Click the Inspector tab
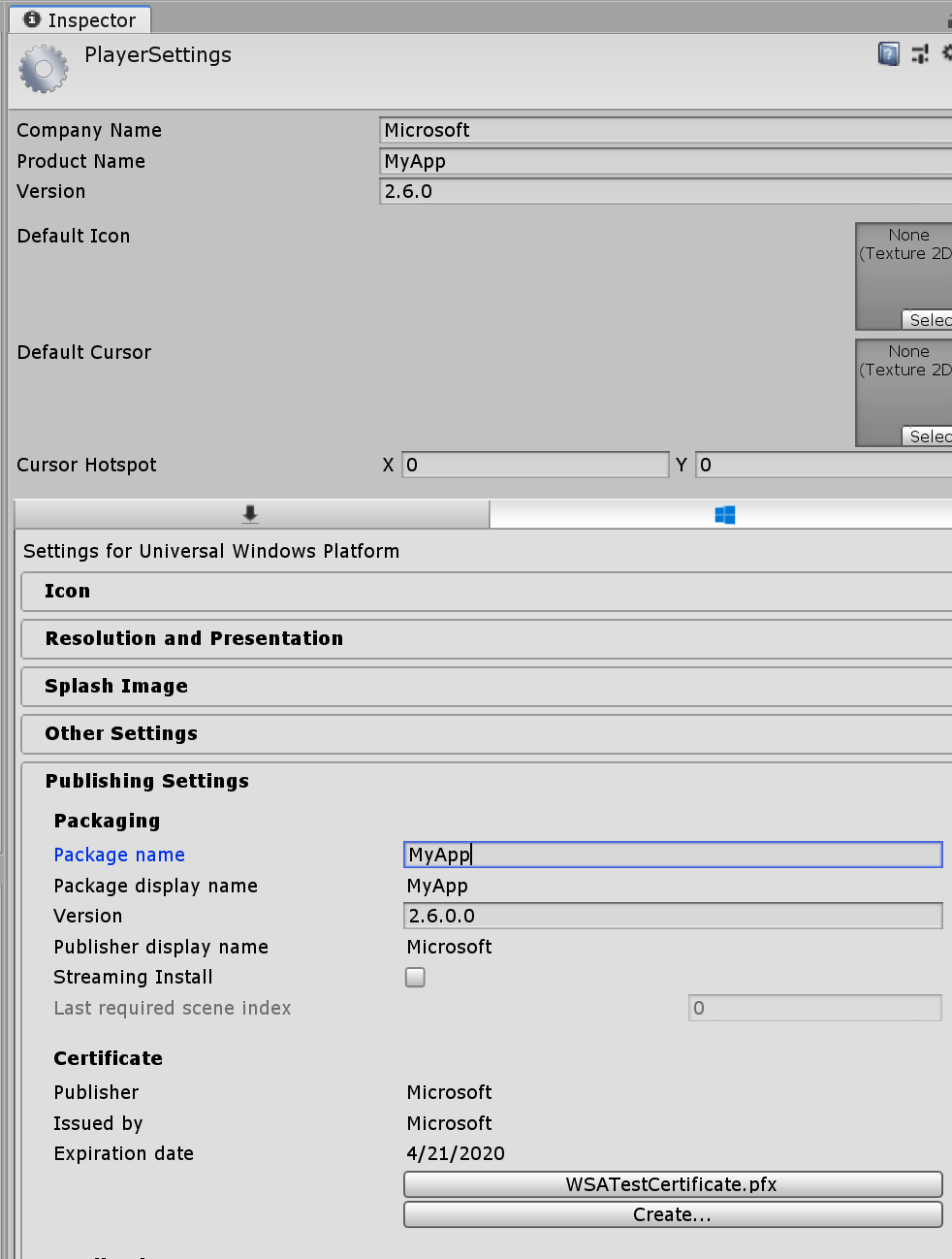The height and width of the screenshot is (1259, 952). pyautogui.click(x=79, y=19)
